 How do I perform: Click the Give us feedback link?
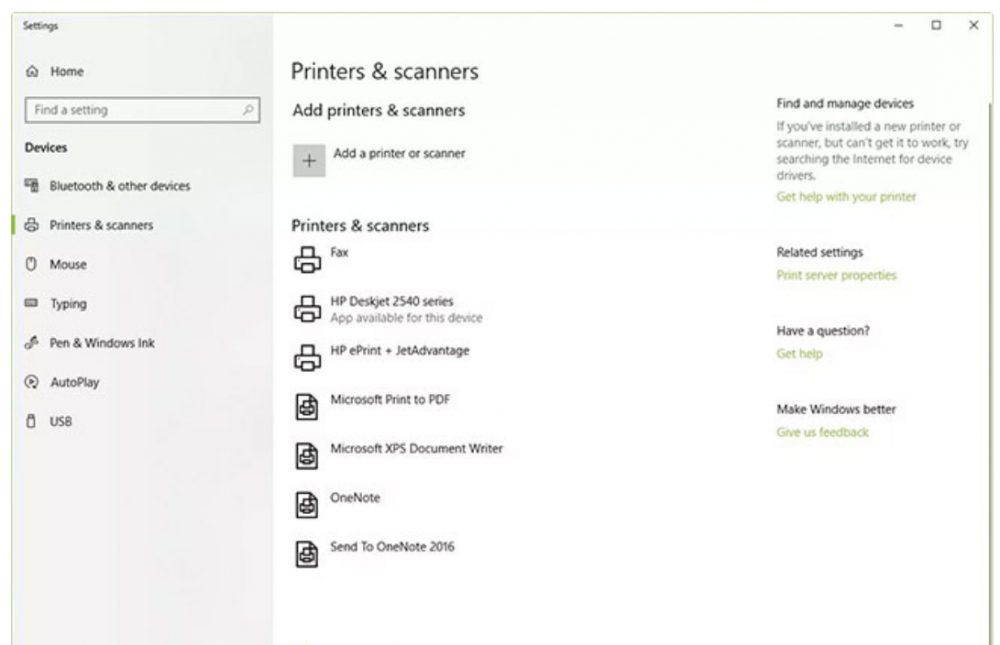823,431
